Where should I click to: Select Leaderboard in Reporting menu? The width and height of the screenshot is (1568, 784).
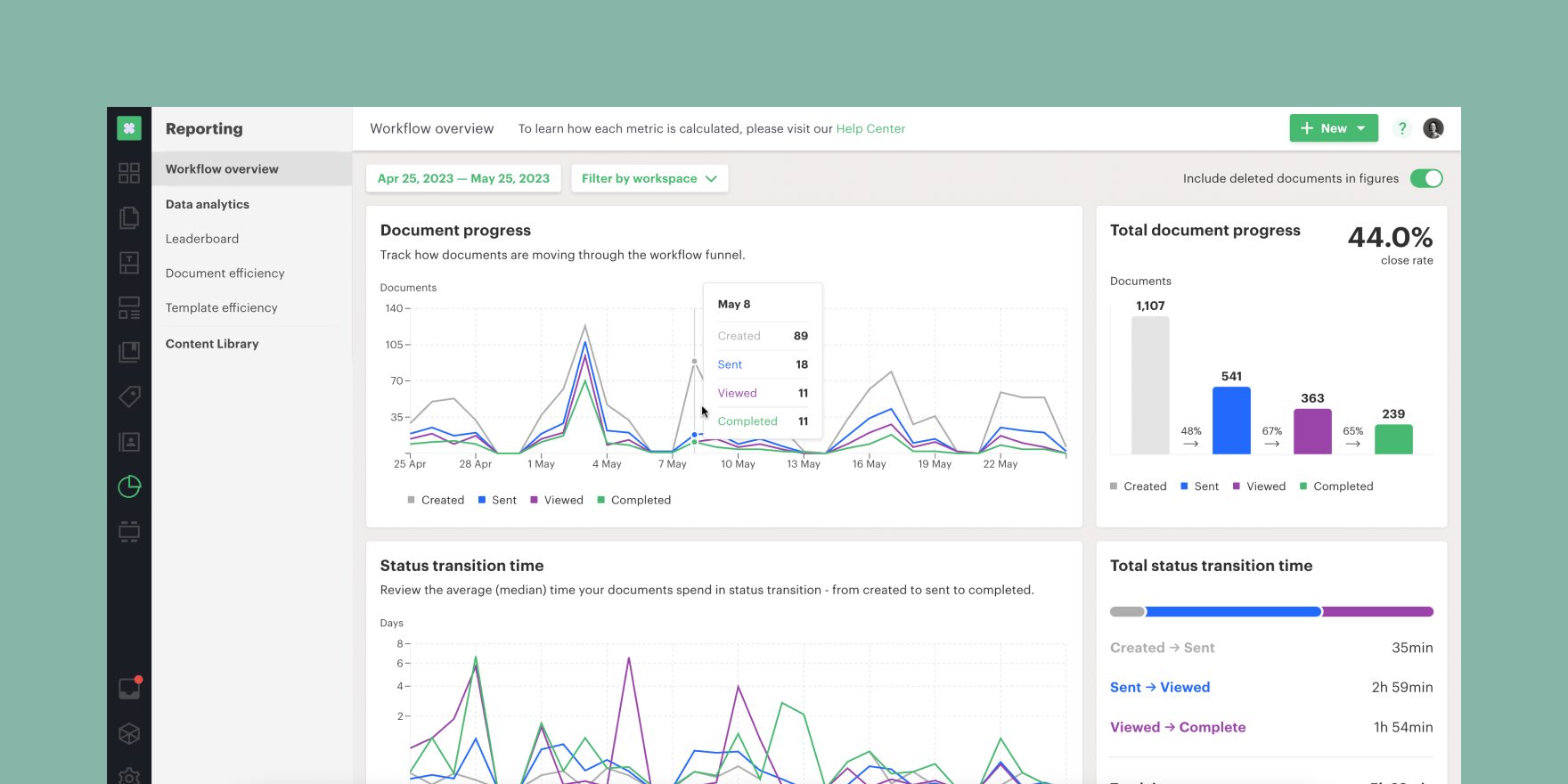pyautogui.click(x=202, y=239)
